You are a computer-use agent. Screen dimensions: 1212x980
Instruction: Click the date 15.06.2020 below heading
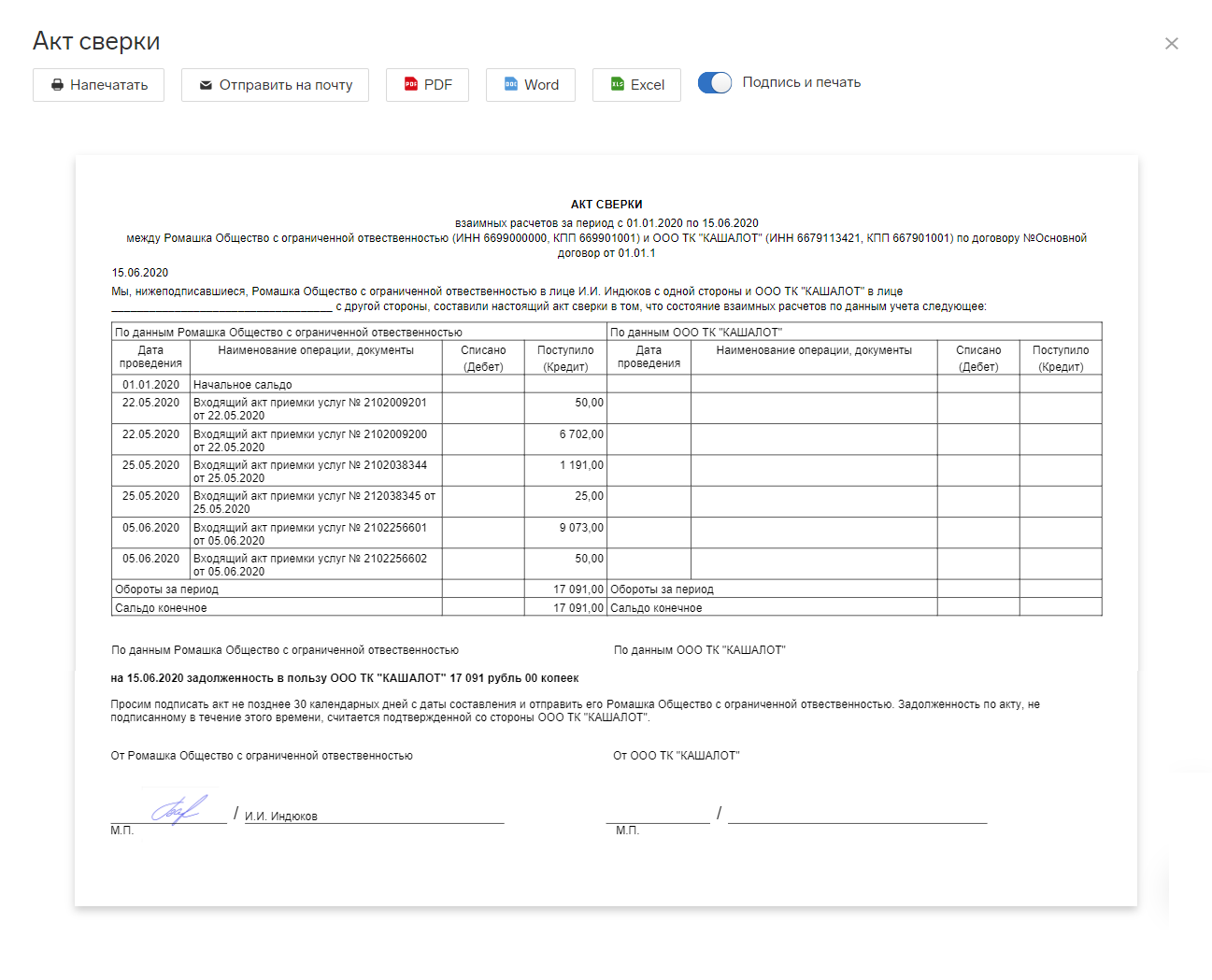pos(140,273)
